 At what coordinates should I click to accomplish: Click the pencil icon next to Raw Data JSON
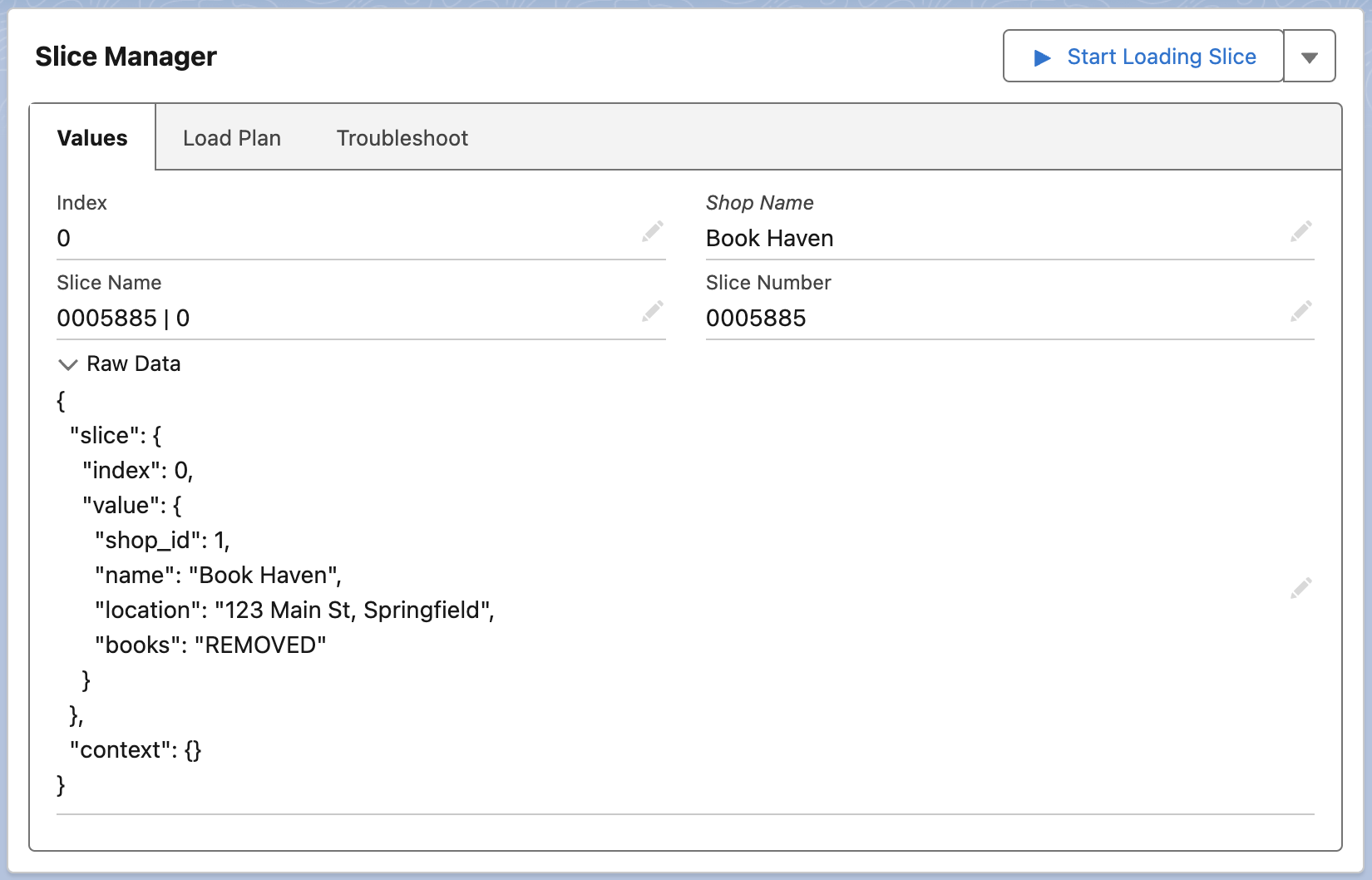(x=1300, y=587)
